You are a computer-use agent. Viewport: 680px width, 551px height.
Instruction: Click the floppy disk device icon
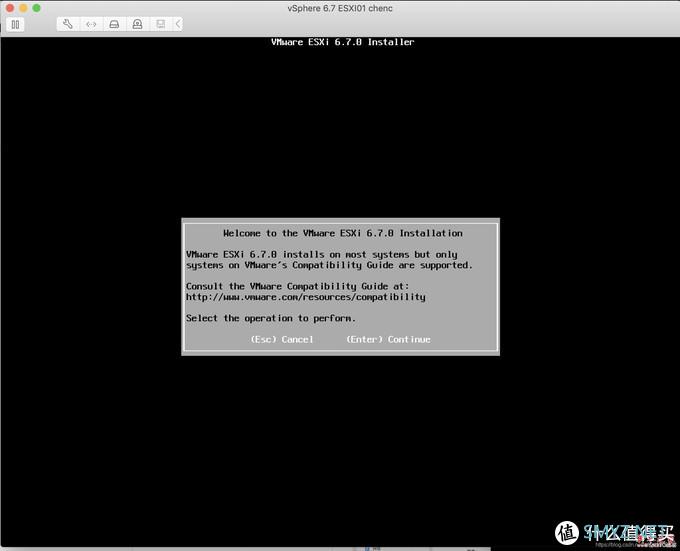pyautogui.click(x=160, y=24)
